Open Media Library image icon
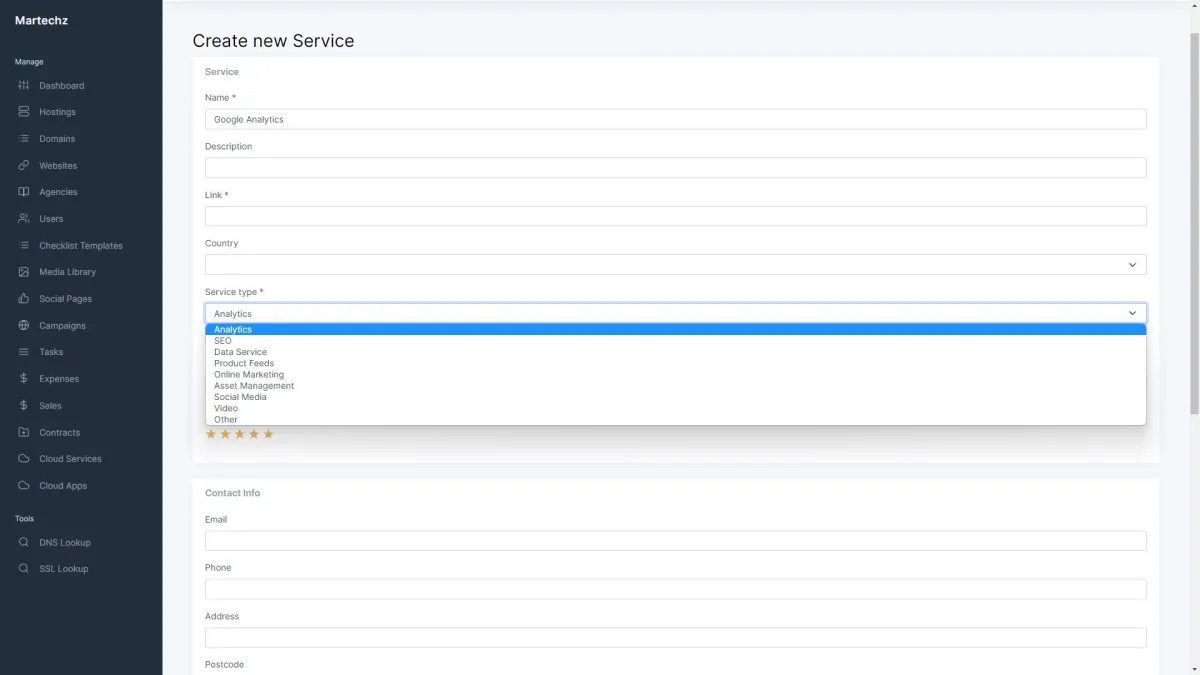 click(24, 272)
